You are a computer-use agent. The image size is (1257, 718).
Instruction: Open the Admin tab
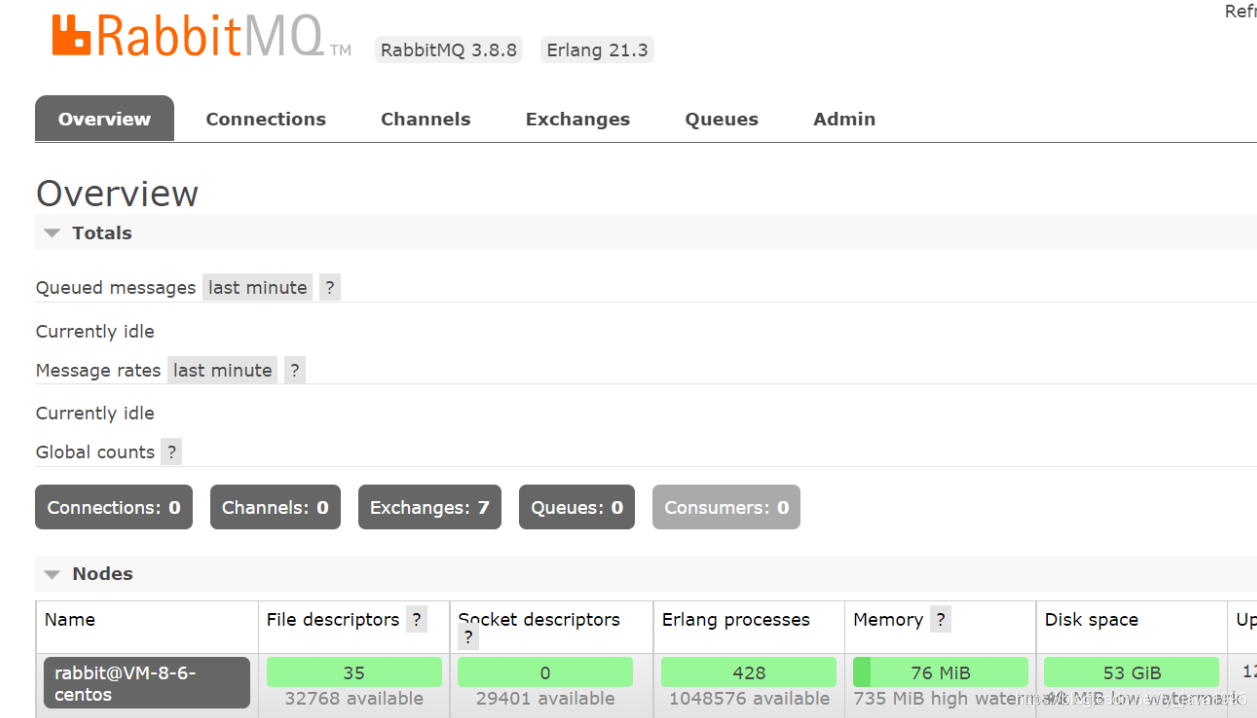coord(844,119)
